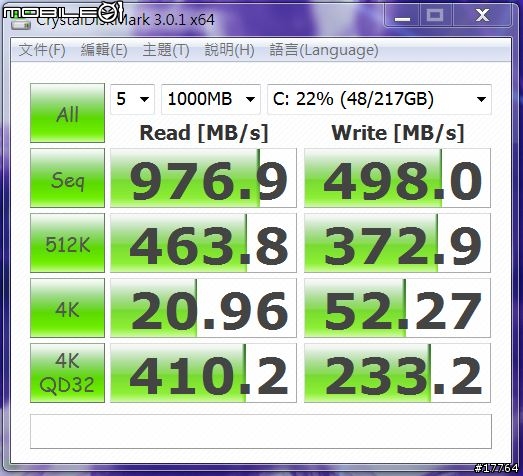Close the CrystalDiskMark window

482,15
